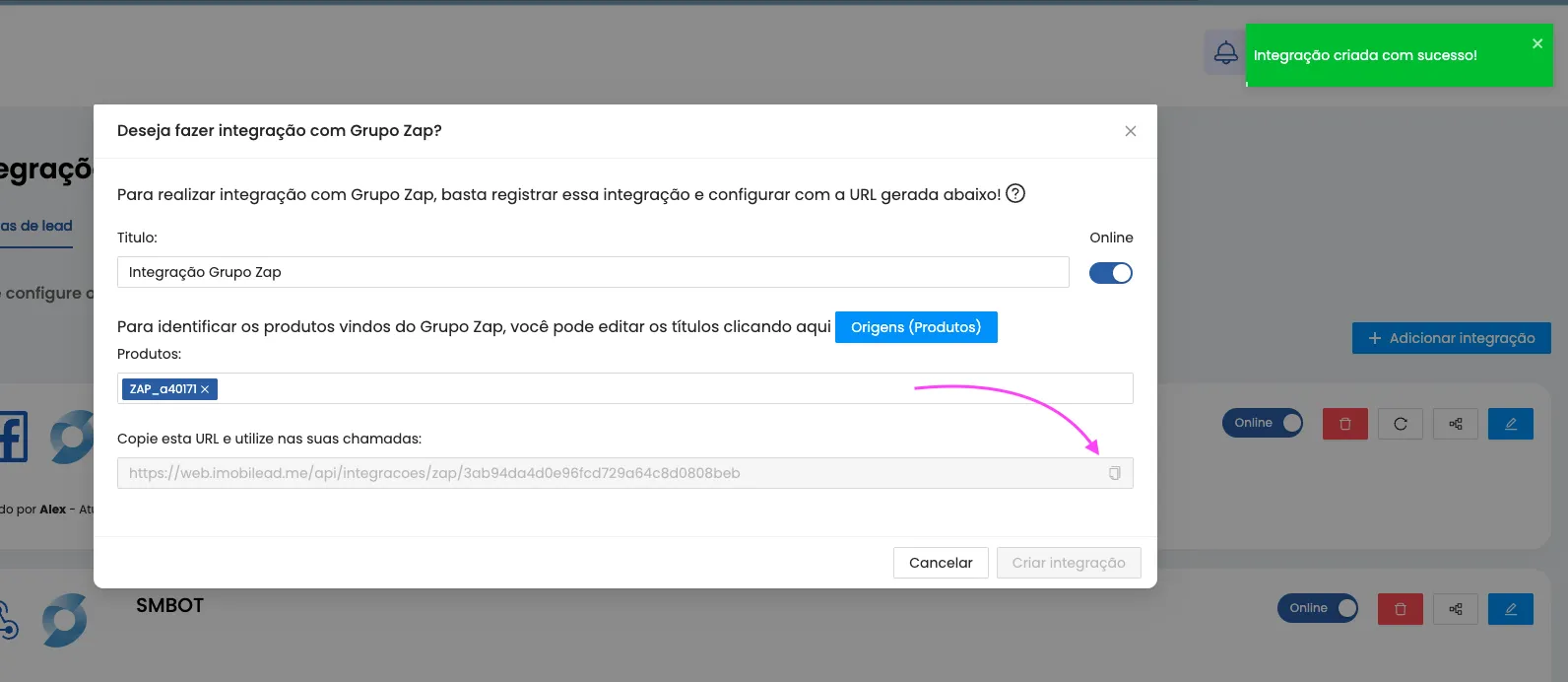The image size is (1568, 682).
Task: Refresh the Facebook integration with the reload icon
Action: coord(1401,424)
